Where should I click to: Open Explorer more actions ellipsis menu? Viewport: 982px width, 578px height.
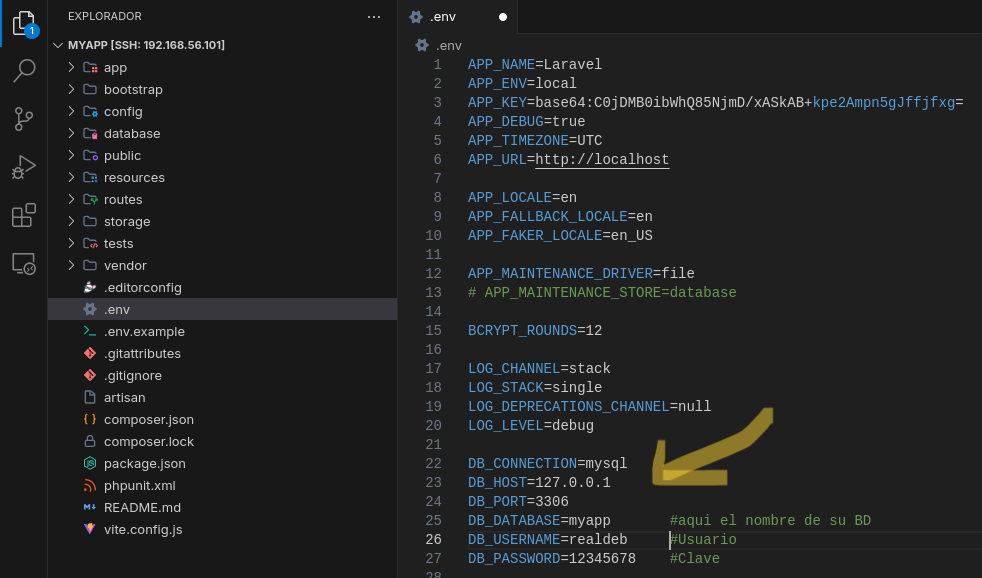(374, 17)
